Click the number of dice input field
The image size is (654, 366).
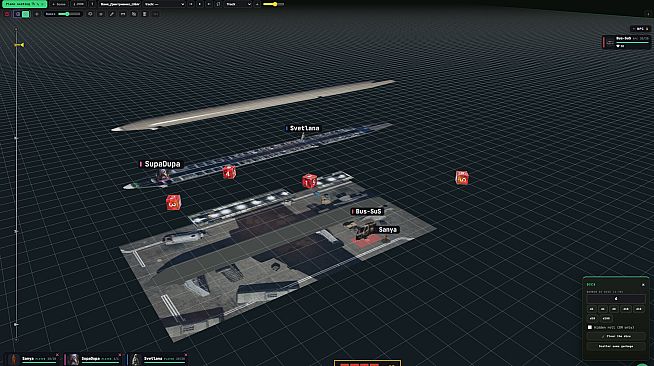click(616, 299)
